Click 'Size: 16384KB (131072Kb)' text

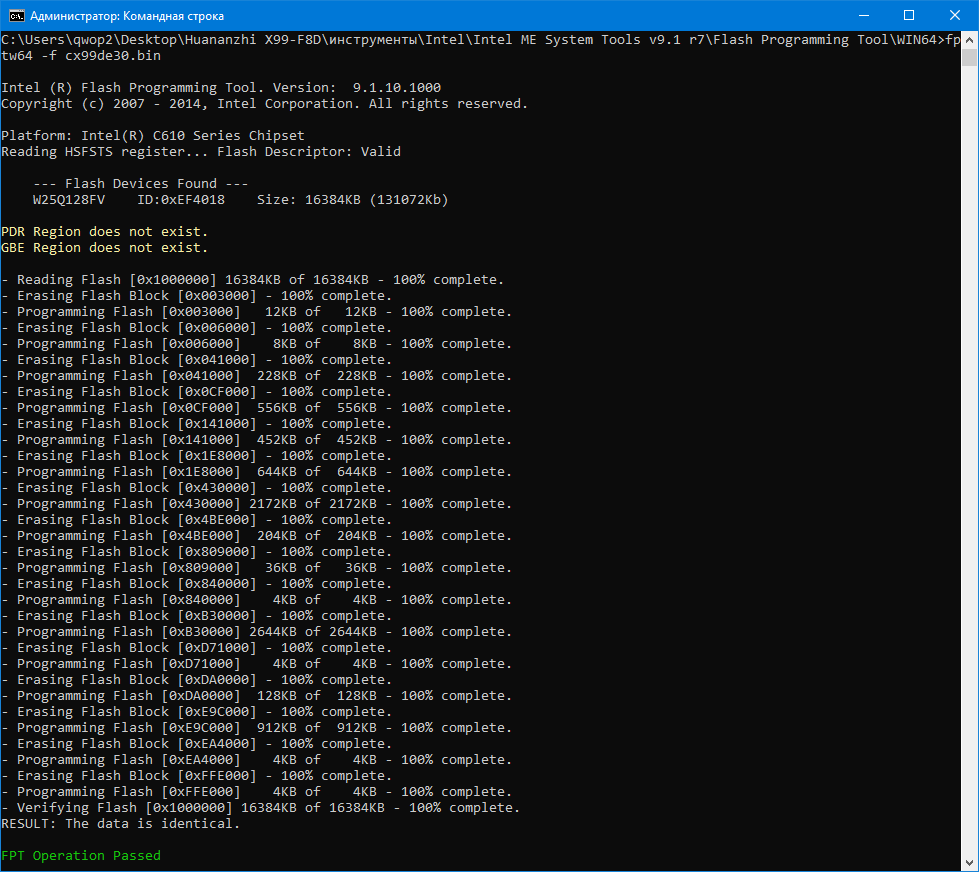point(352,200)
